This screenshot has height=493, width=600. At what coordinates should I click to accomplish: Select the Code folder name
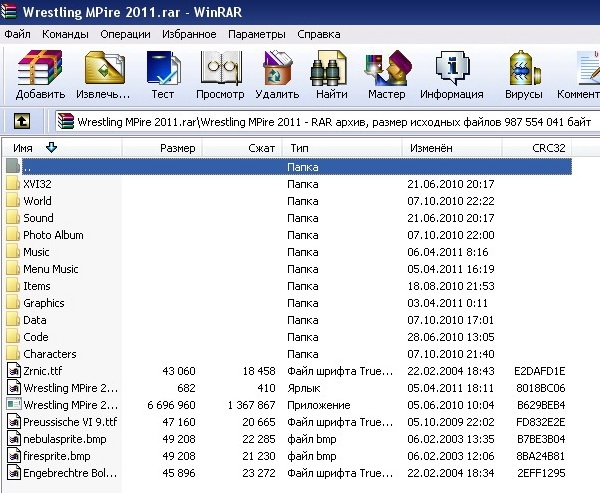pos(36,337)
